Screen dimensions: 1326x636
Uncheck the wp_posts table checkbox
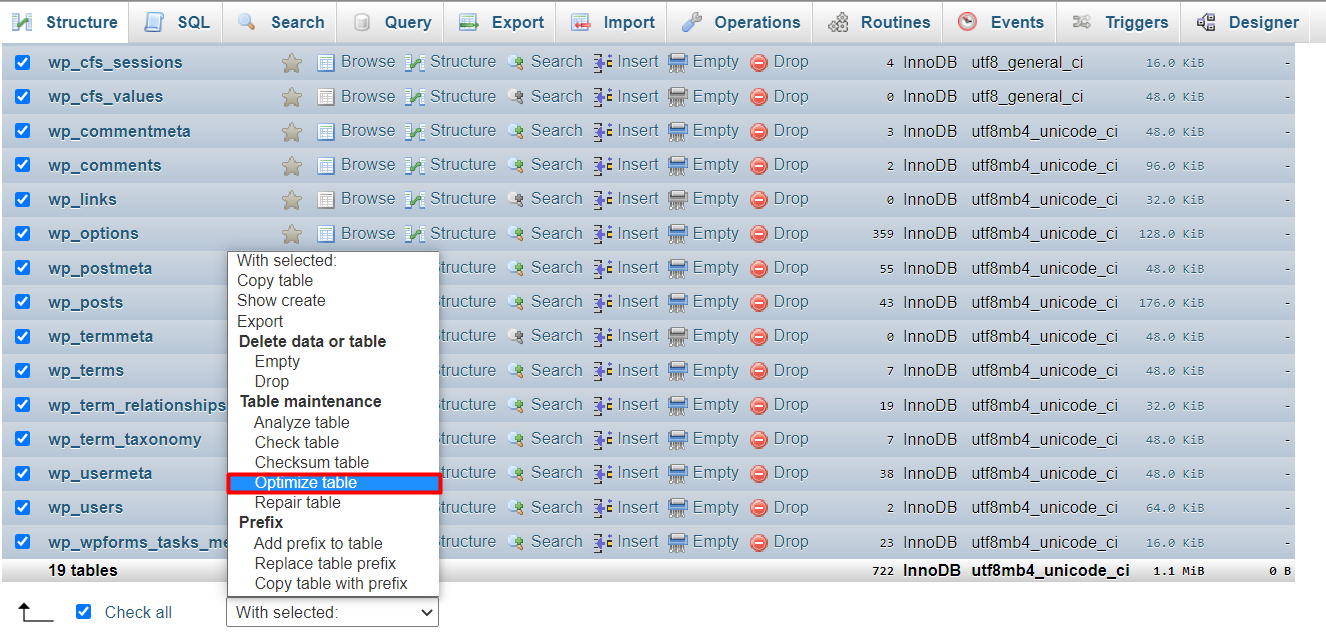(x=22, y=301)
